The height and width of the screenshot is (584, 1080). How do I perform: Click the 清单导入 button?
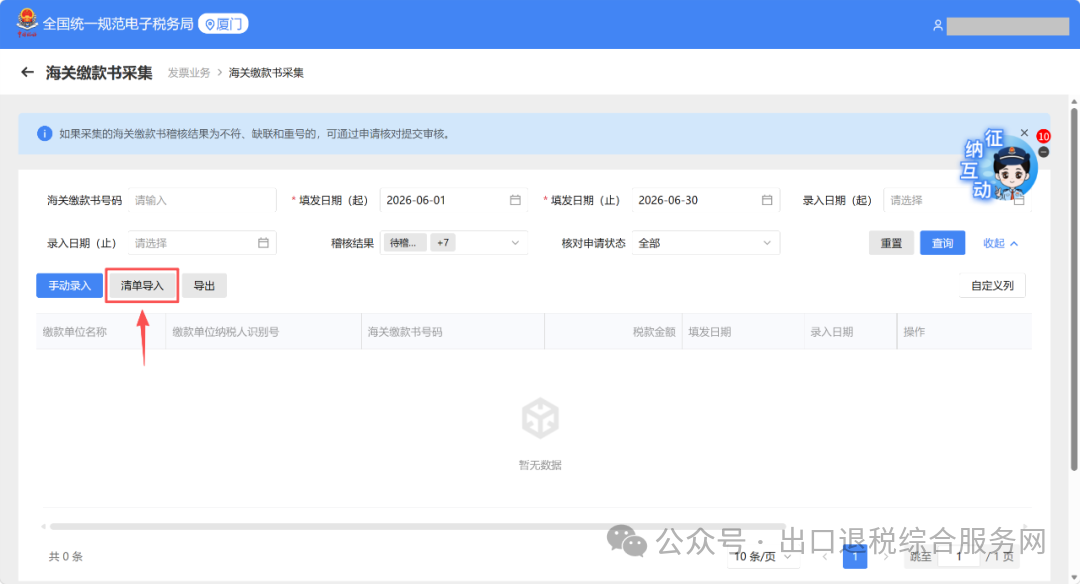[142, 286]
